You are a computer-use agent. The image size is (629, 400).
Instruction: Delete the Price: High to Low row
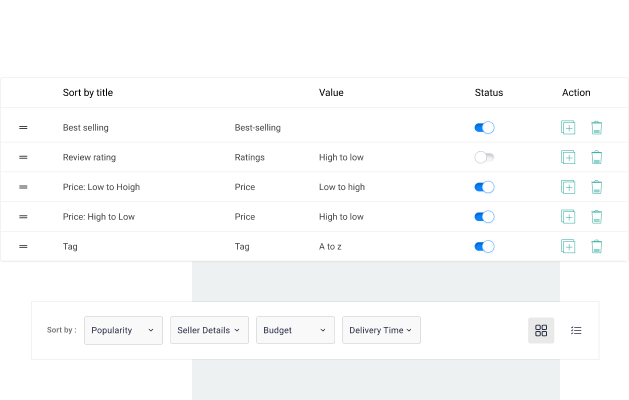[x=597, y=217]
